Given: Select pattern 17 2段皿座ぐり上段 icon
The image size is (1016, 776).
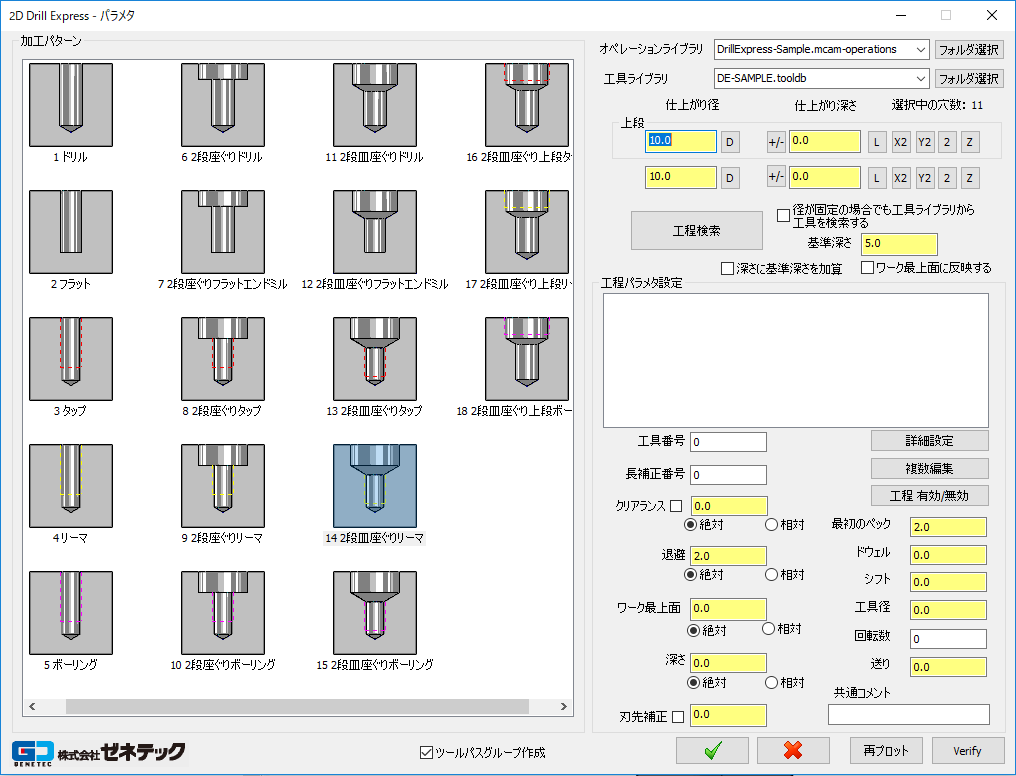Looking at the screenshot, I should pyautogui.click(x=527, y=232).
